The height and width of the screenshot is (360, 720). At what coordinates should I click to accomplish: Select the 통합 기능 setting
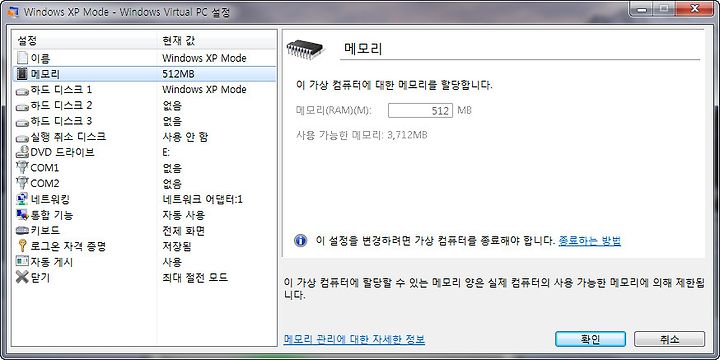pos(145,215)
